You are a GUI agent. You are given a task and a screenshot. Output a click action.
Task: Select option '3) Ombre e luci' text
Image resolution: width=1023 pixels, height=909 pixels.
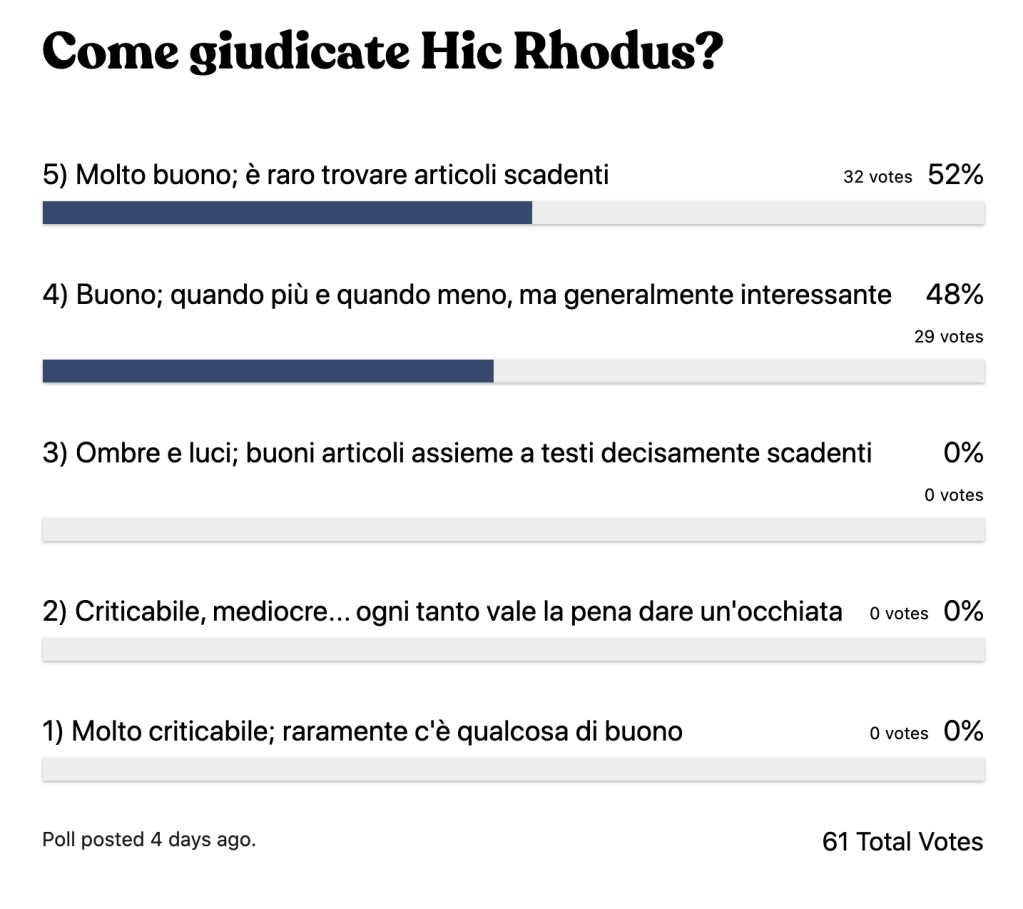[x=456, y=453]
